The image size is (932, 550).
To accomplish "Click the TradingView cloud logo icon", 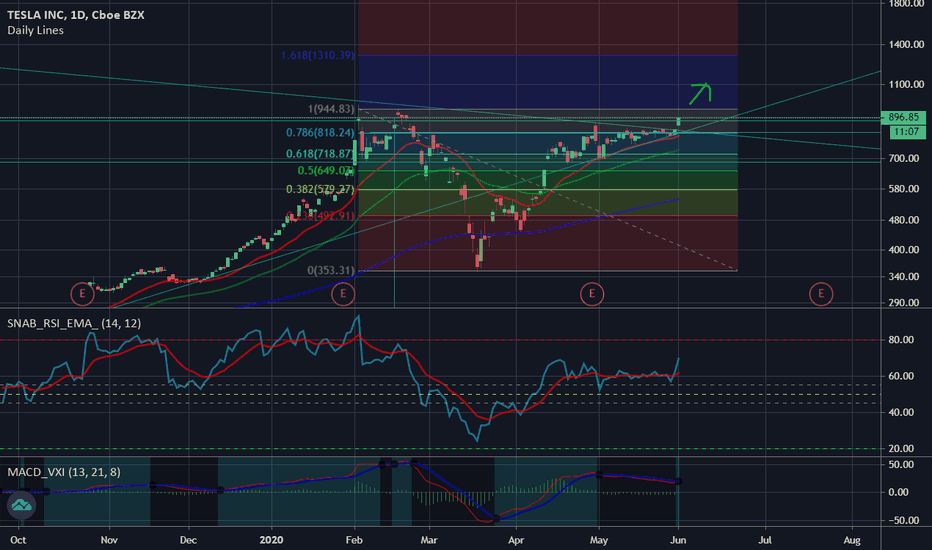I will click(x=21, y=505).
